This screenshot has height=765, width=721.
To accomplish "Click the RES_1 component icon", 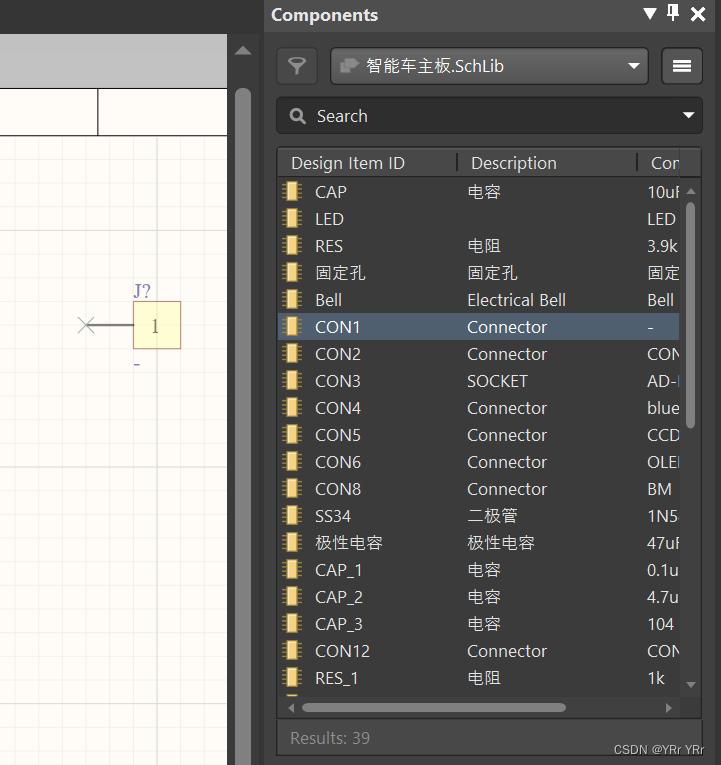I will point(292,677).
